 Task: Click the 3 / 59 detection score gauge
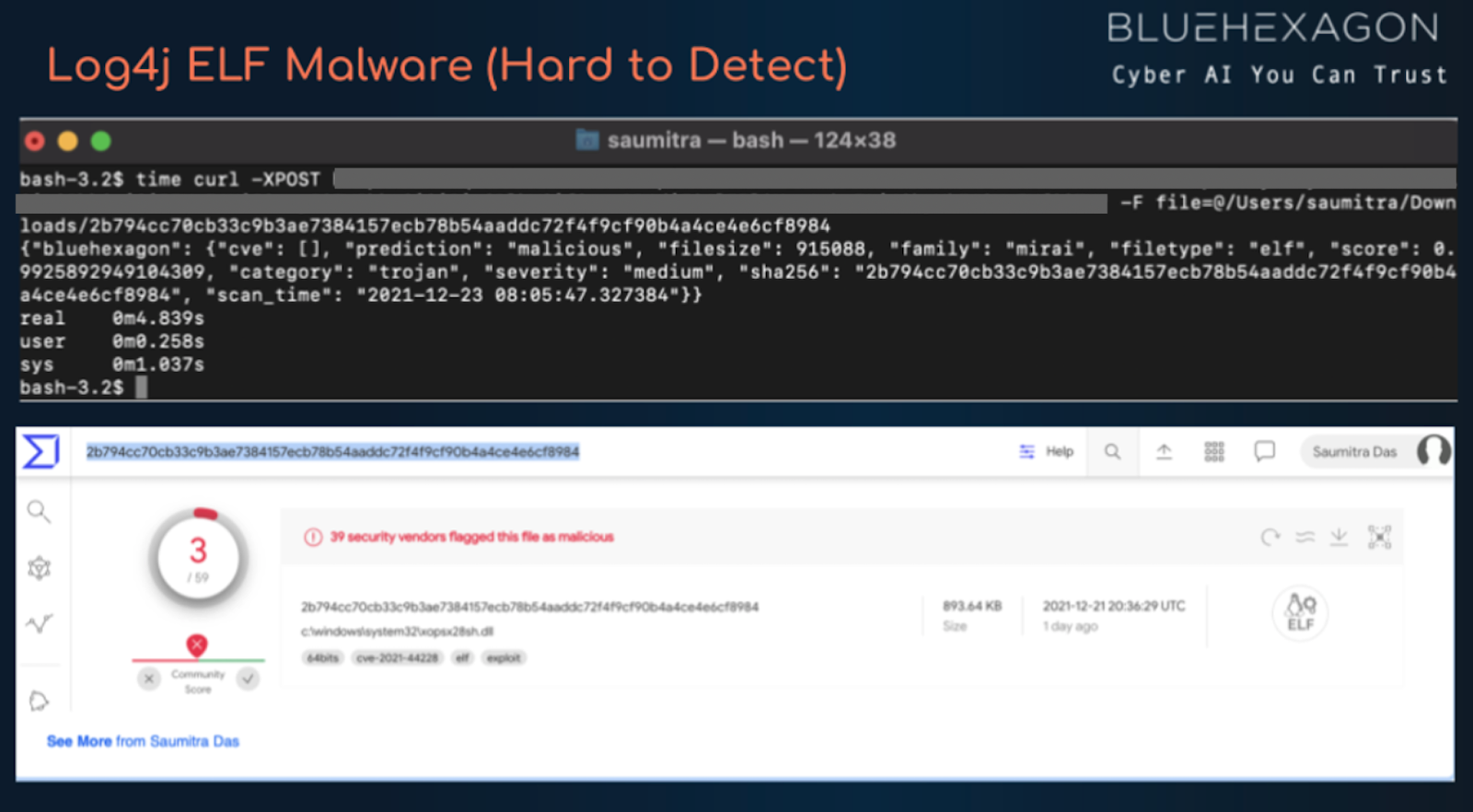198,558
